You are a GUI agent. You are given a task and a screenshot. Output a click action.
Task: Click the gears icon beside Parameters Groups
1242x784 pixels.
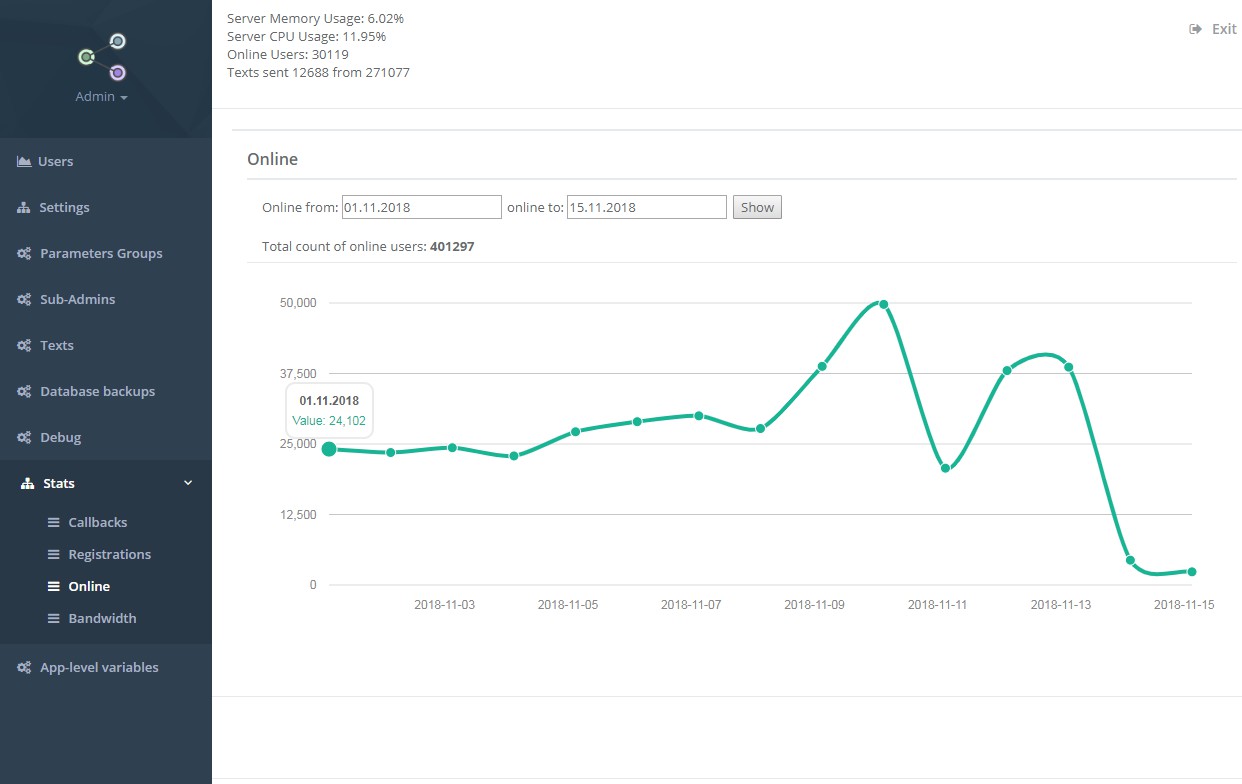pos(24,254)
